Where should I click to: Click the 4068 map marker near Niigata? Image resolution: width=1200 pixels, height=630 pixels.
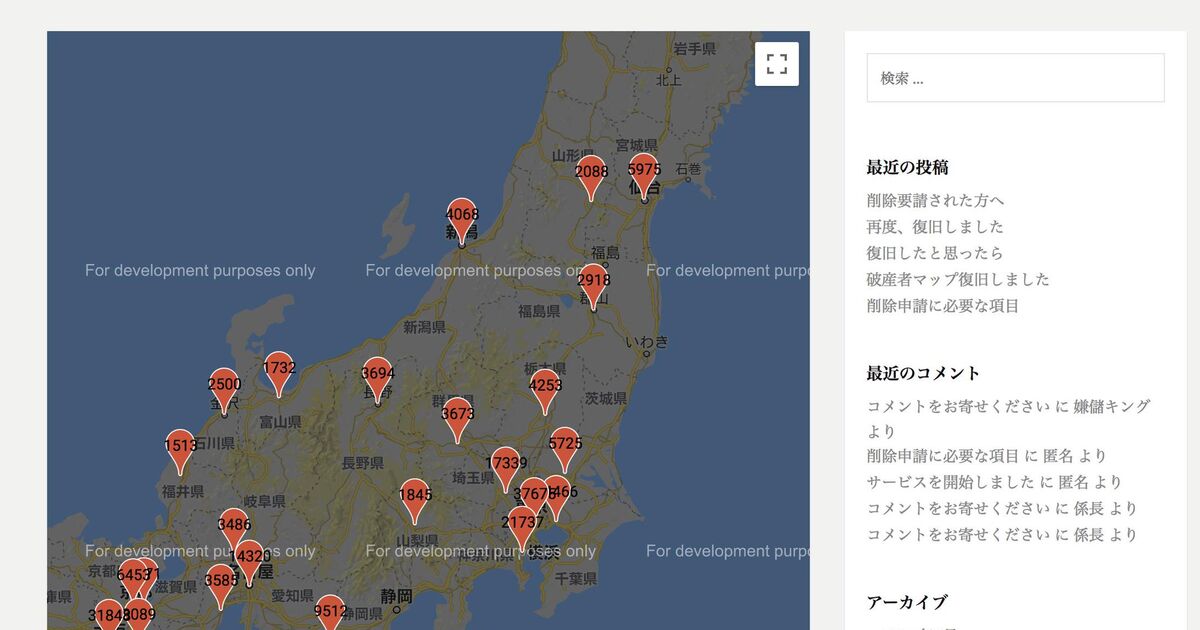tap(461, 218)
